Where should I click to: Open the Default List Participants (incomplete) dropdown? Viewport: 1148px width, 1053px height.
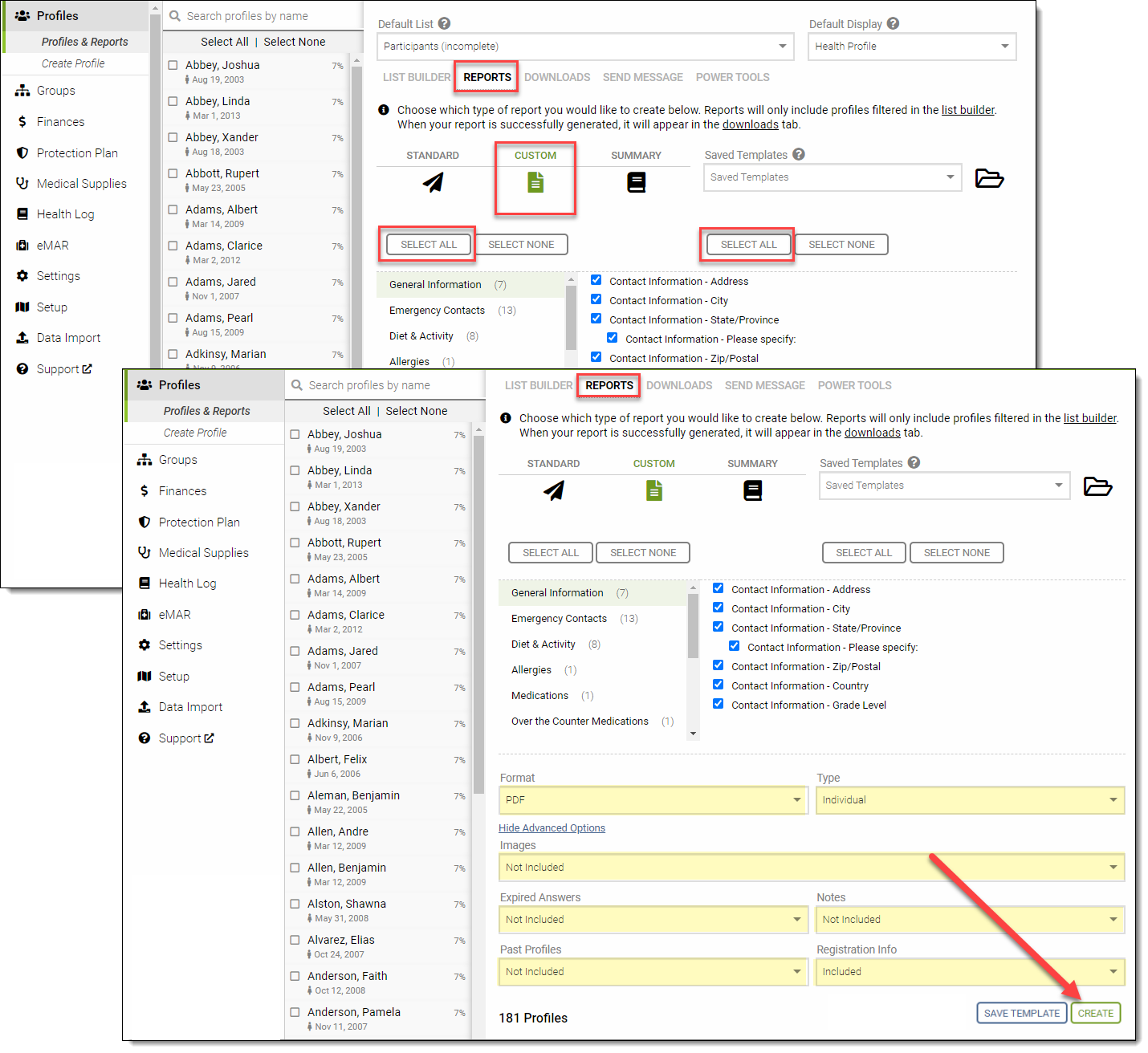[584, 47]
